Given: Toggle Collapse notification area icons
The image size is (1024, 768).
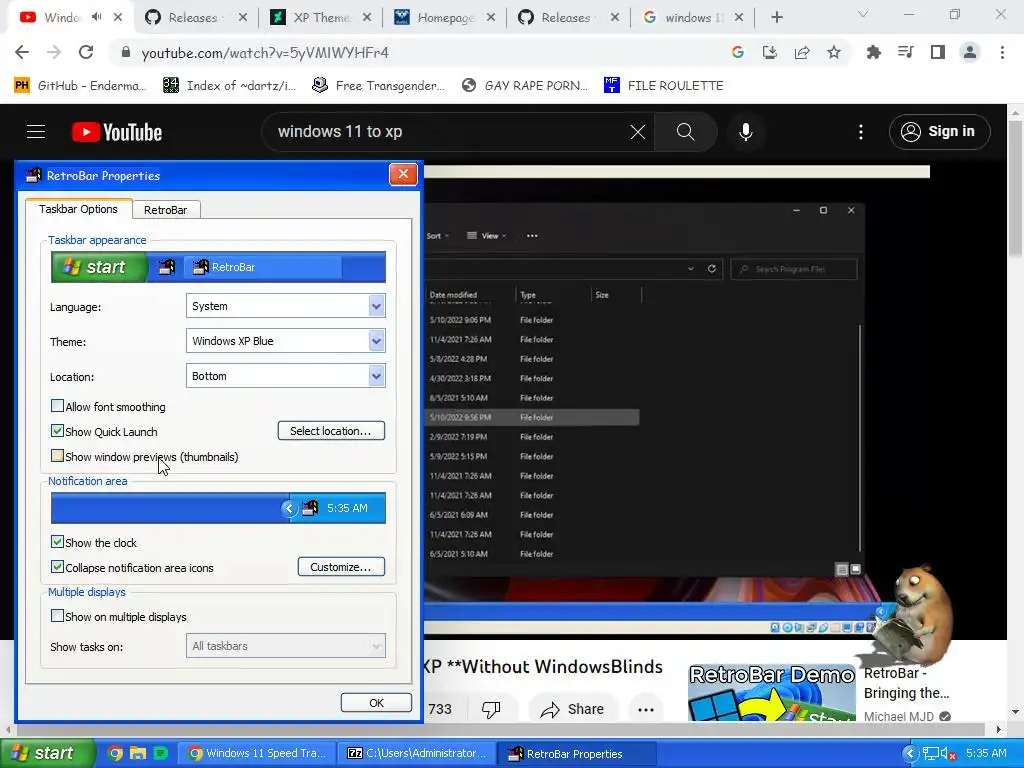Looking at the screenshot, I should click(57, 567).
